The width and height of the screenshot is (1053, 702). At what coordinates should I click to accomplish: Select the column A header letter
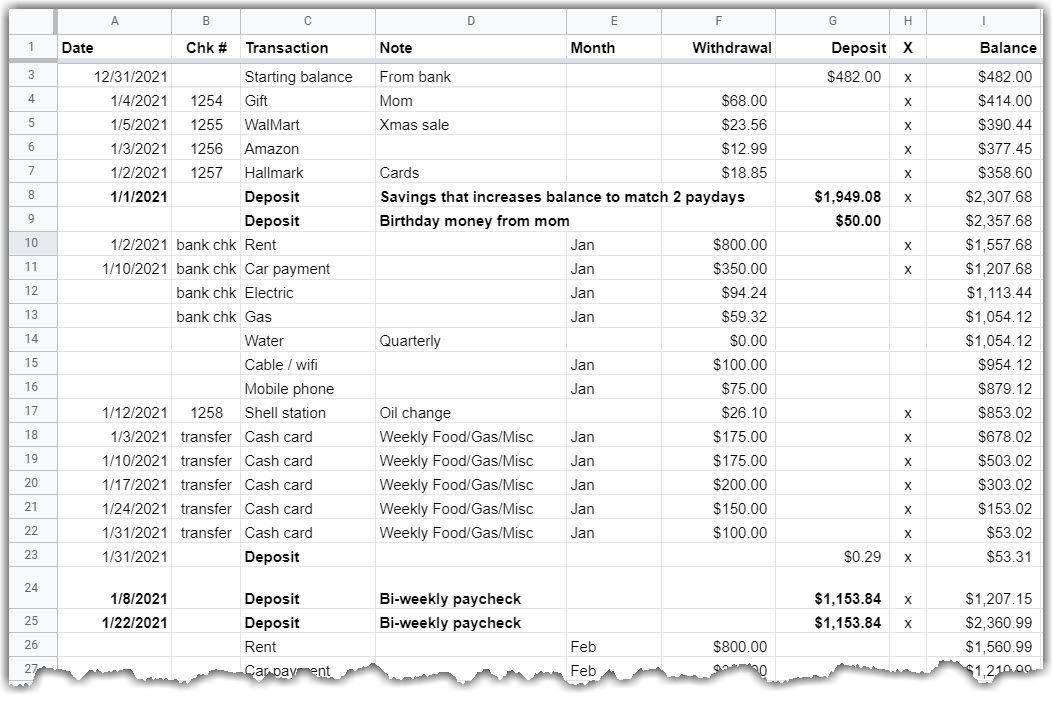pyautogui.click(x=114, y=21)
